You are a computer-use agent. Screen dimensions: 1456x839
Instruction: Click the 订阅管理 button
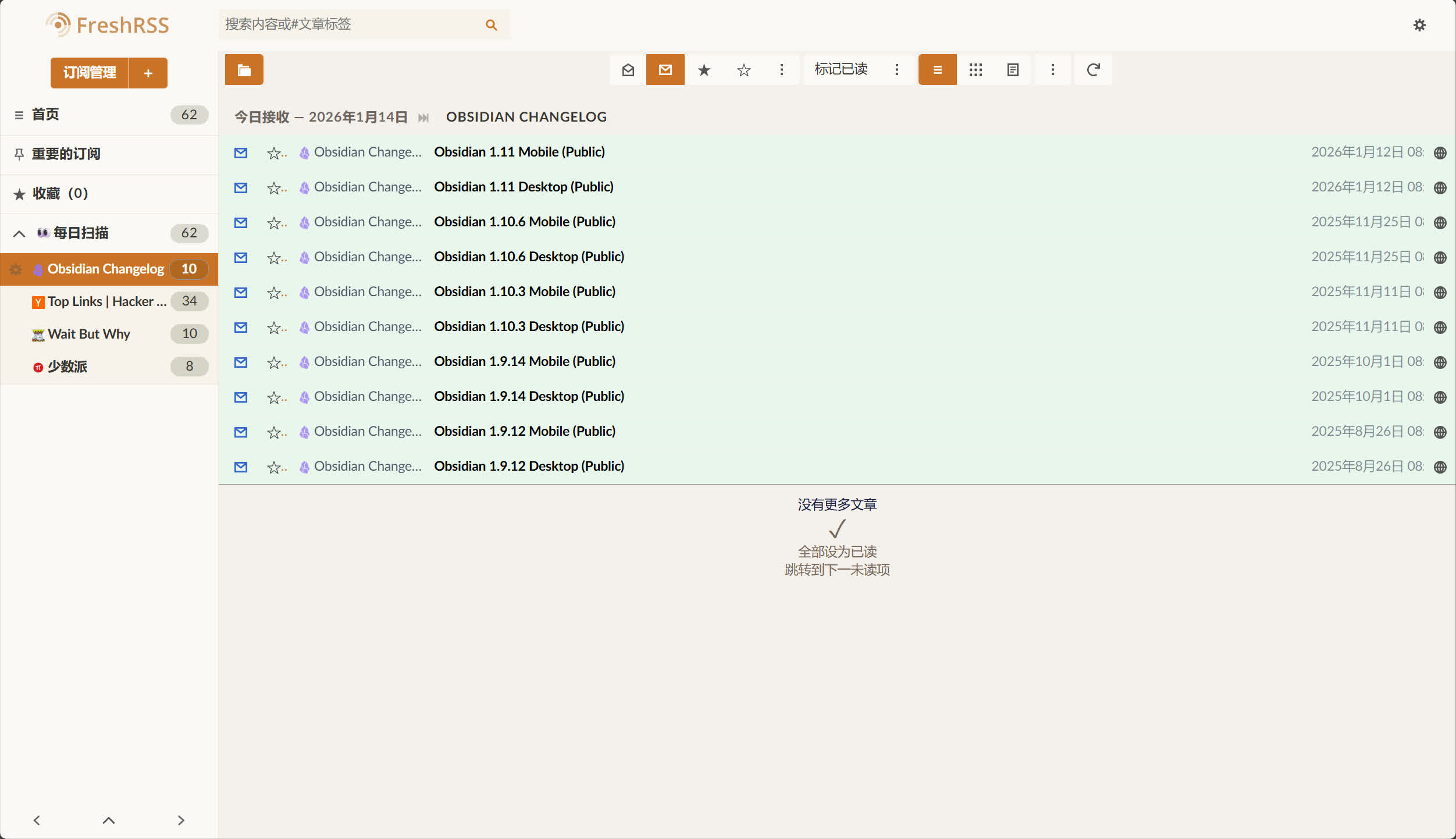tap(90, 73)
